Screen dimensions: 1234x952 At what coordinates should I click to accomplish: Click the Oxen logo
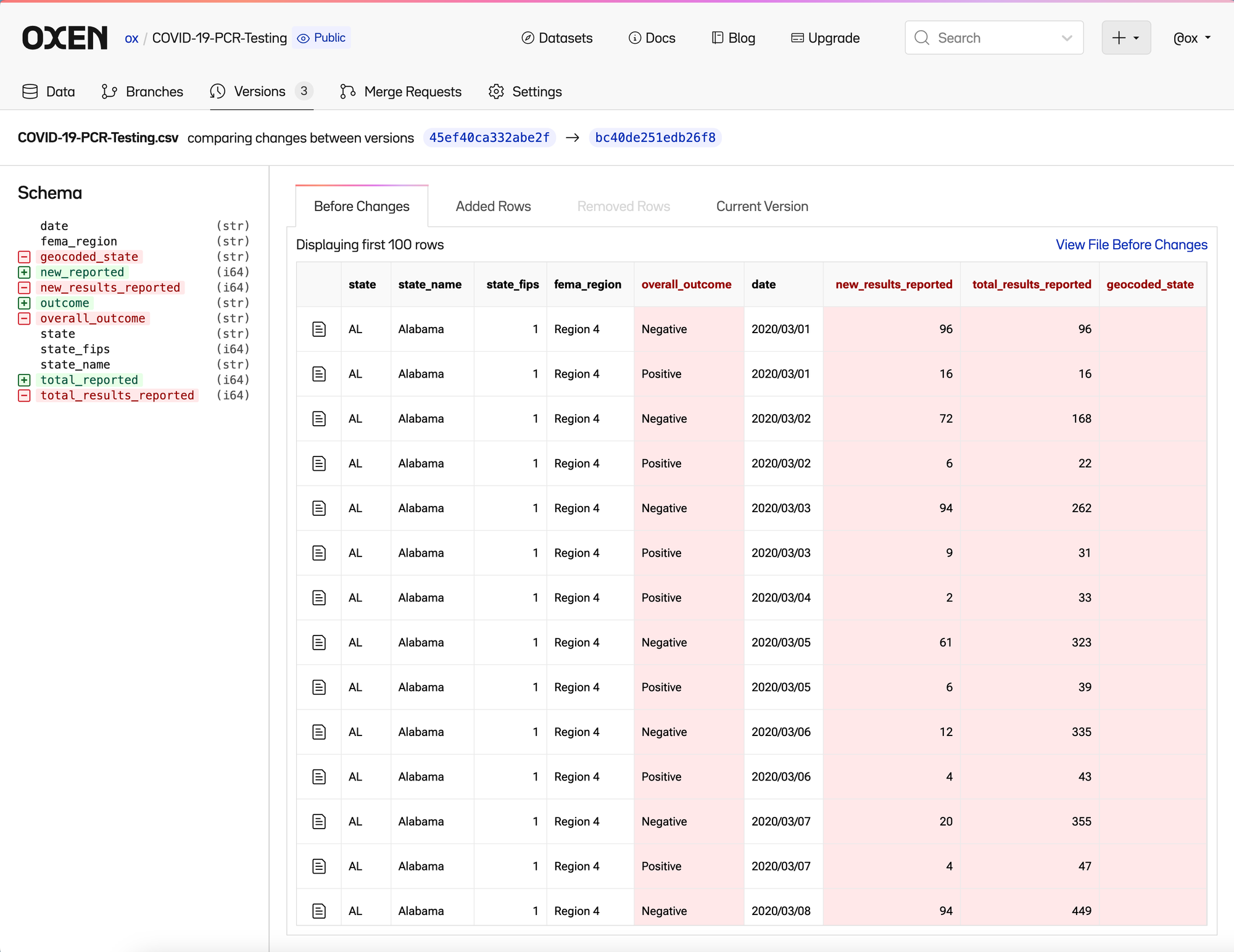coord(65,38)
